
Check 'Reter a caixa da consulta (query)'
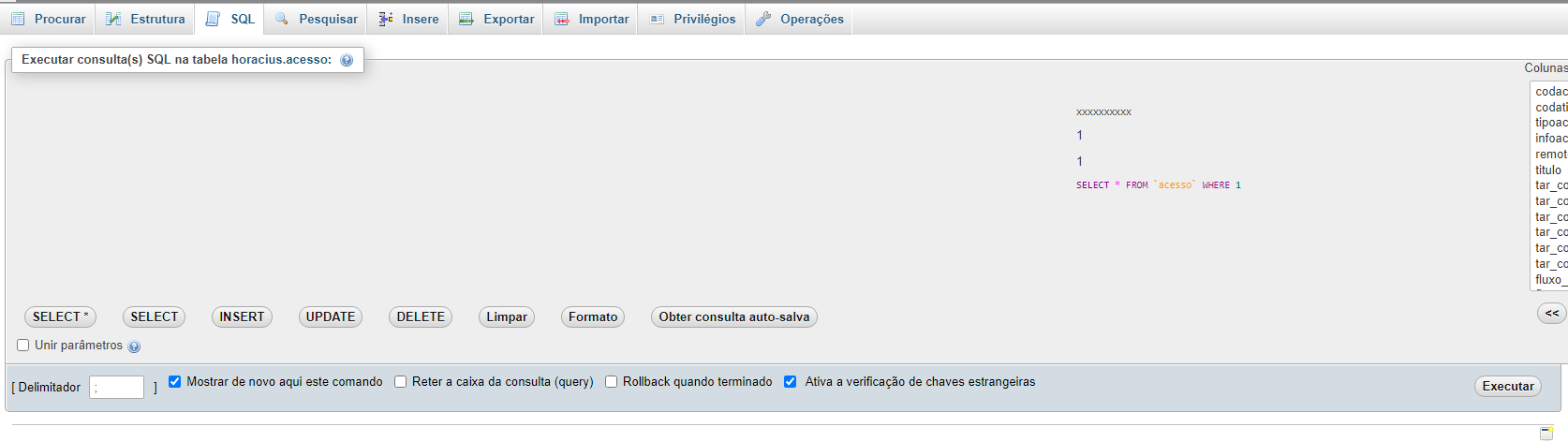(x=400, y=381)
